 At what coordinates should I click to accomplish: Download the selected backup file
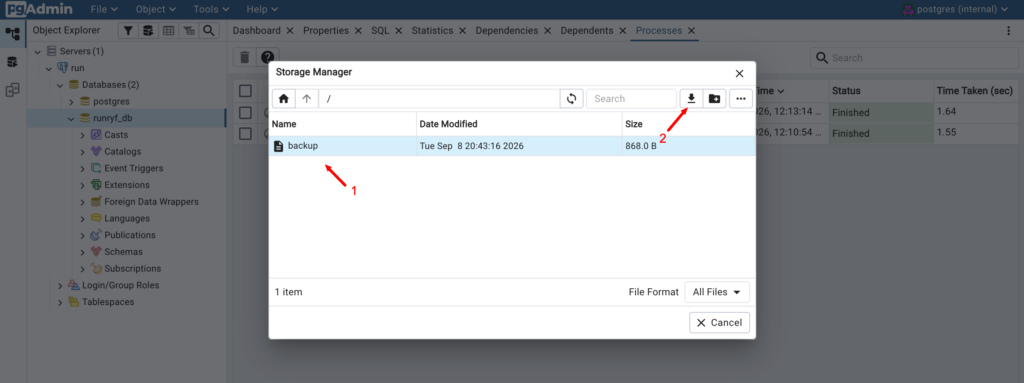pos(691,99)
